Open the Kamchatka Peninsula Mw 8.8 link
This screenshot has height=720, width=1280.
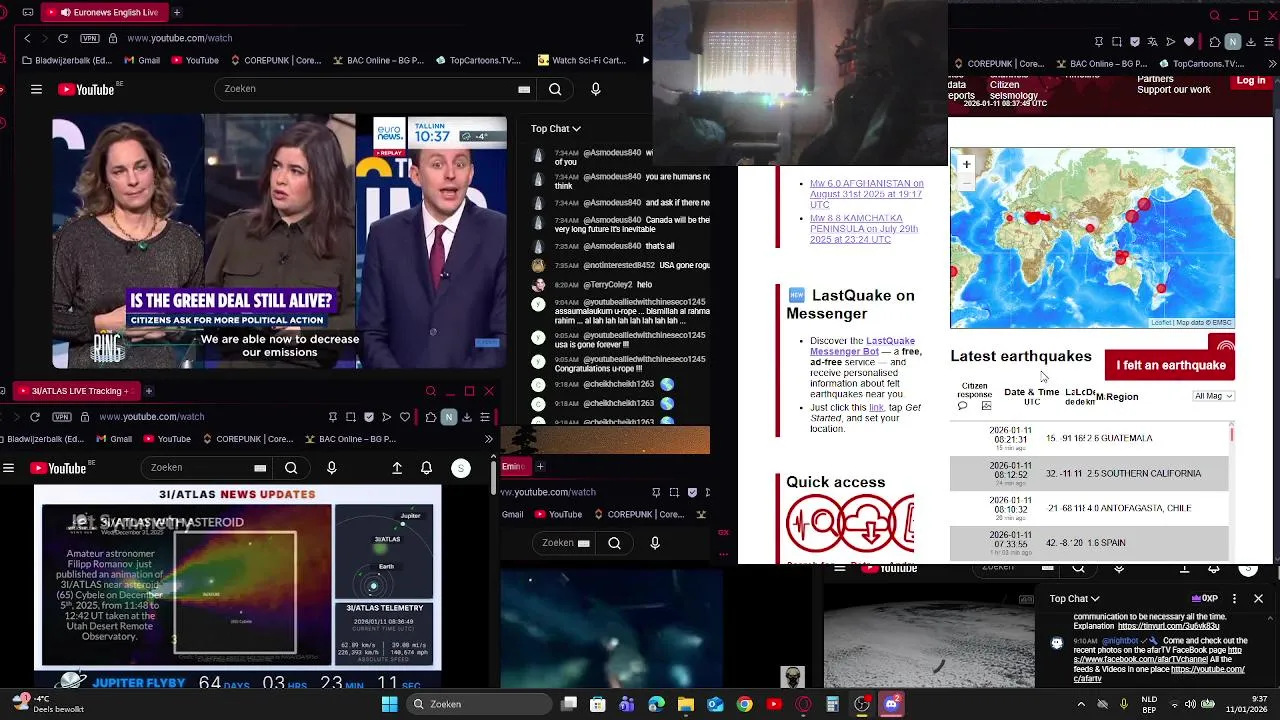863,229
